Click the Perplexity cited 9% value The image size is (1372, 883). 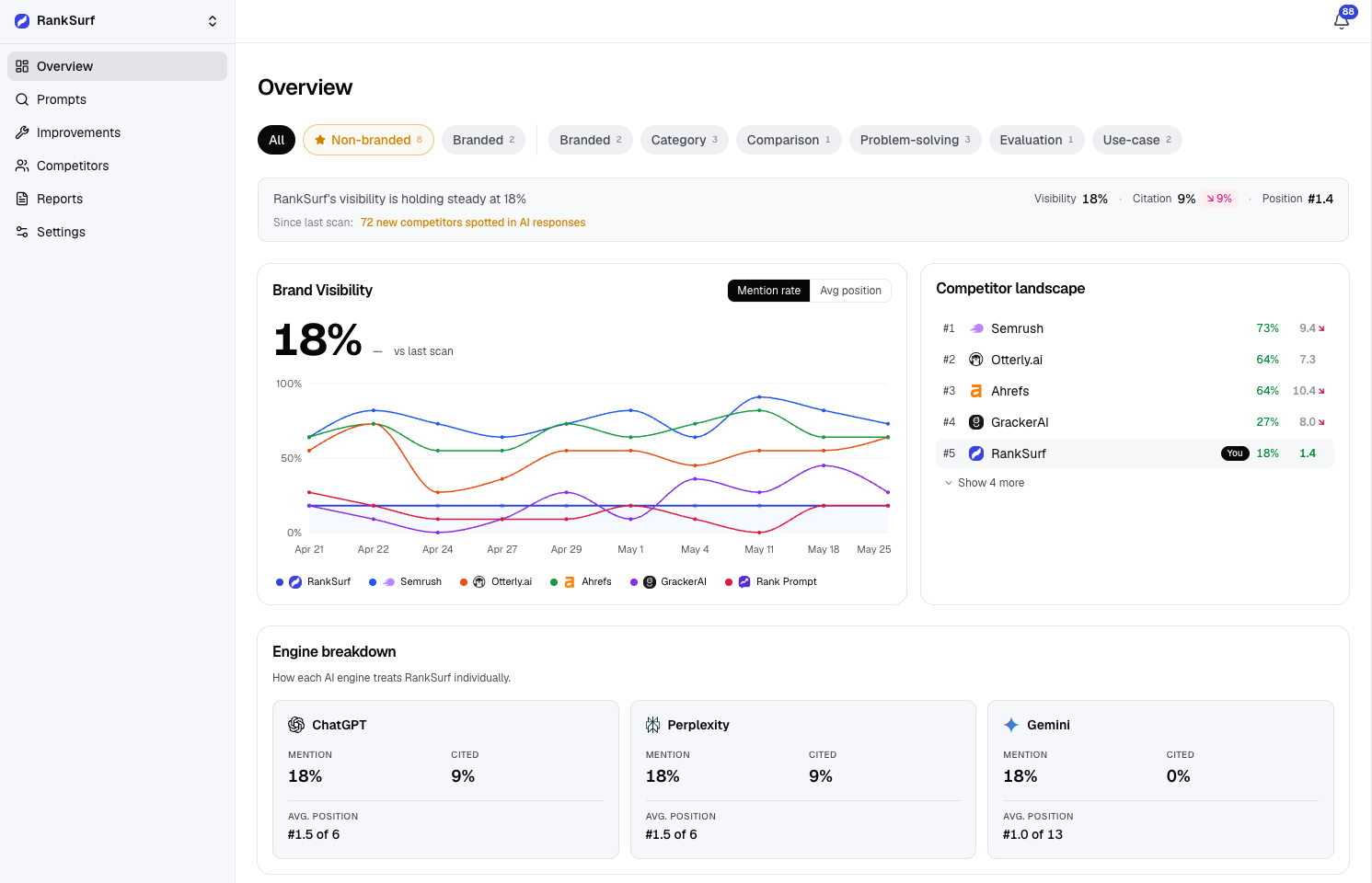pyautogui.click(x=821, y=776)
